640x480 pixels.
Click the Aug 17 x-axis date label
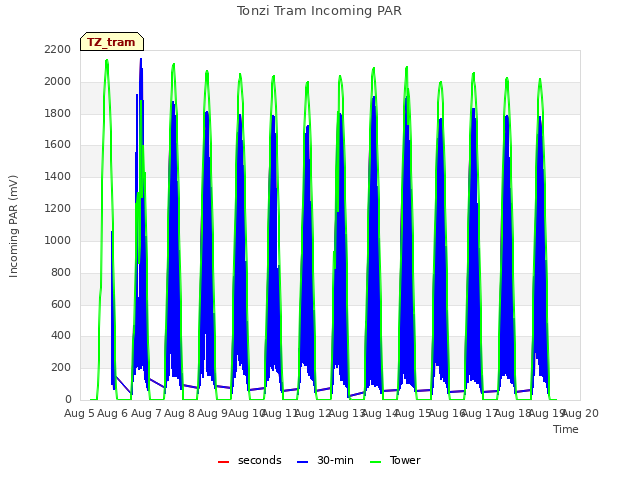pyautogui.click(x=480, y=413)
